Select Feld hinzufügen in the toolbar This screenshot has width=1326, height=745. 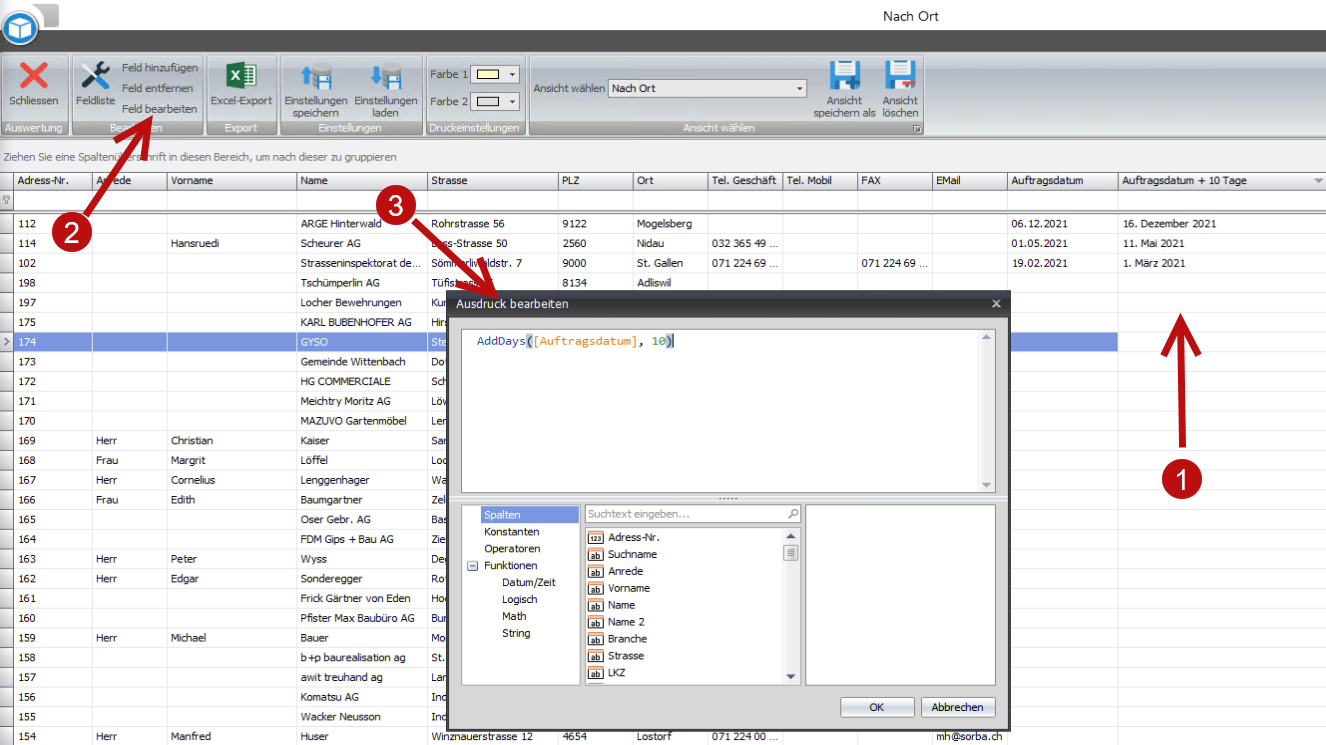[x=160, y=68]
